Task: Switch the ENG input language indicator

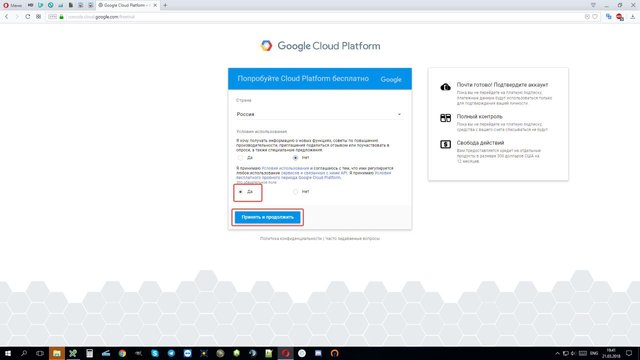Action: pos(594,353)
